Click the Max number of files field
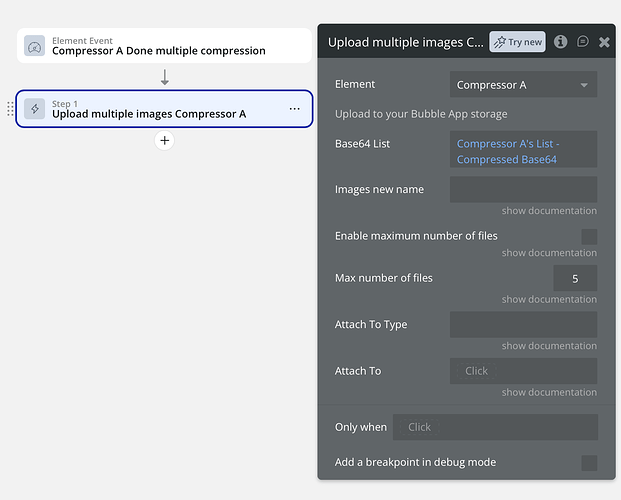 575,279
